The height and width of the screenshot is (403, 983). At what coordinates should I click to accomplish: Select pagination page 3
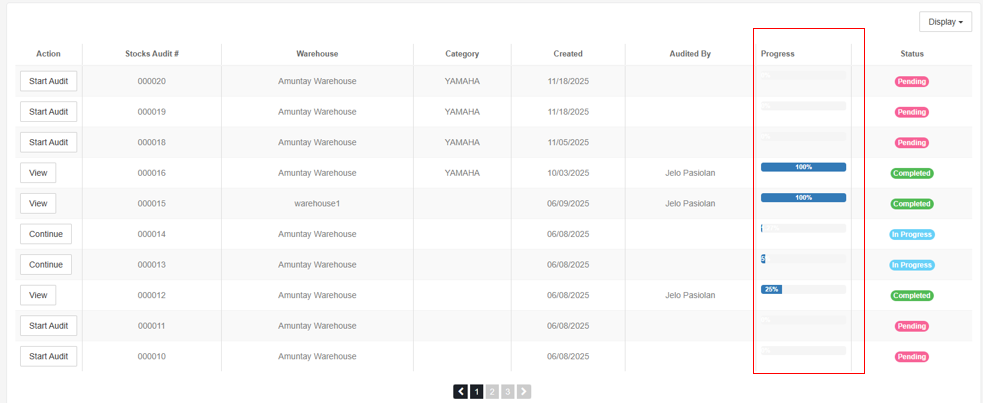point(508,392)
